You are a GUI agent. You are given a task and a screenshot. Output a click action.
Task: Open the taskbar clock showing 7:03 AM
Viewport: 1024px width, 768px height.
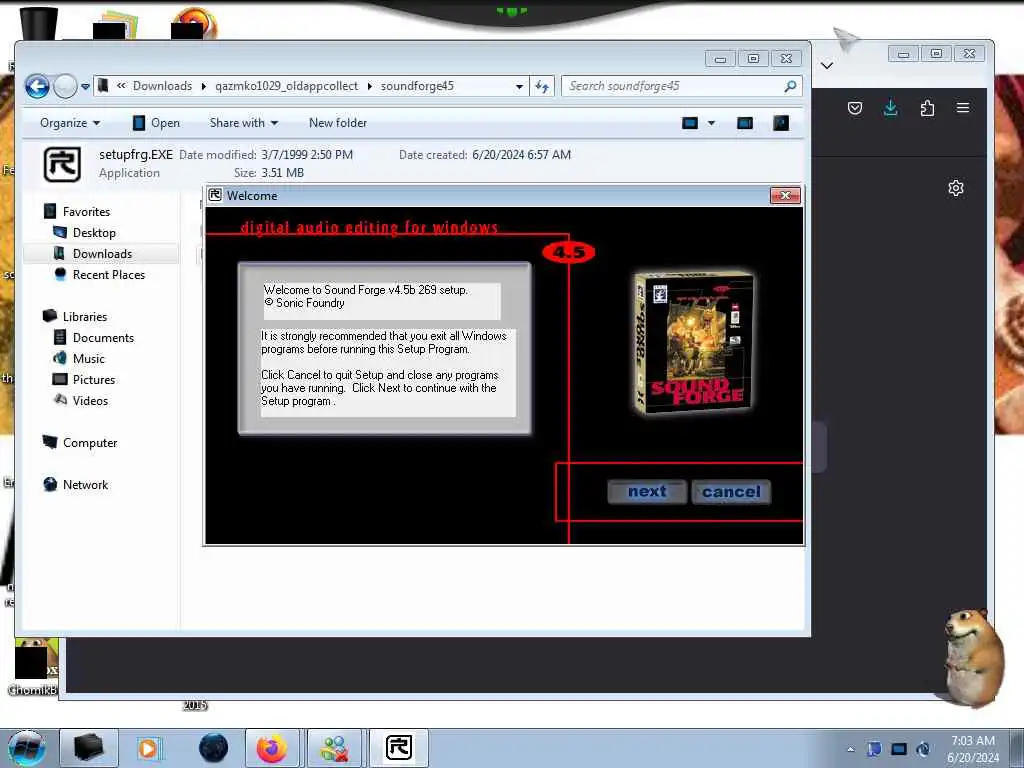tap(972, 749)
